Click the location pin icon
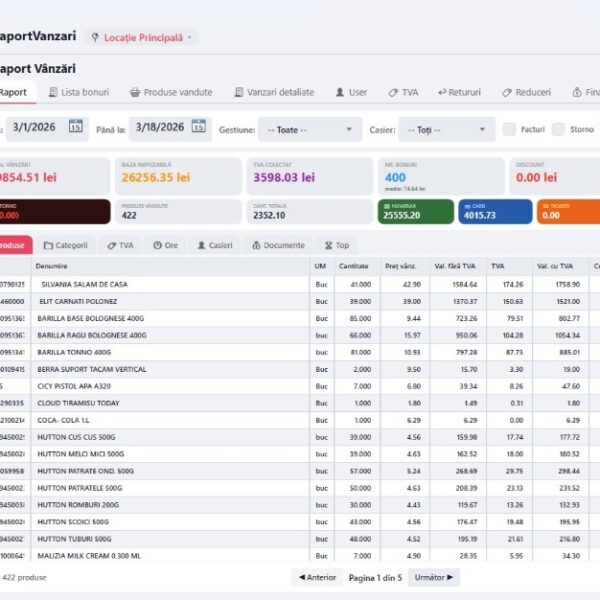This screenshot has width=600, height=600. (95, 37)
